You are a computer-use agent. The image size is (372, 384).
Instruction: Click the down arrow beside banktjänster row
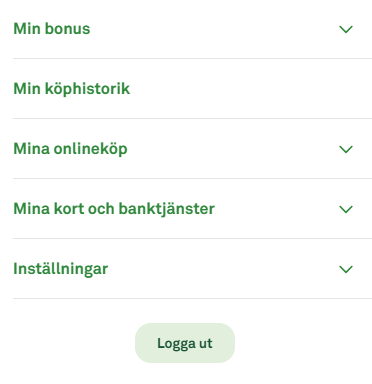[346, 209]
